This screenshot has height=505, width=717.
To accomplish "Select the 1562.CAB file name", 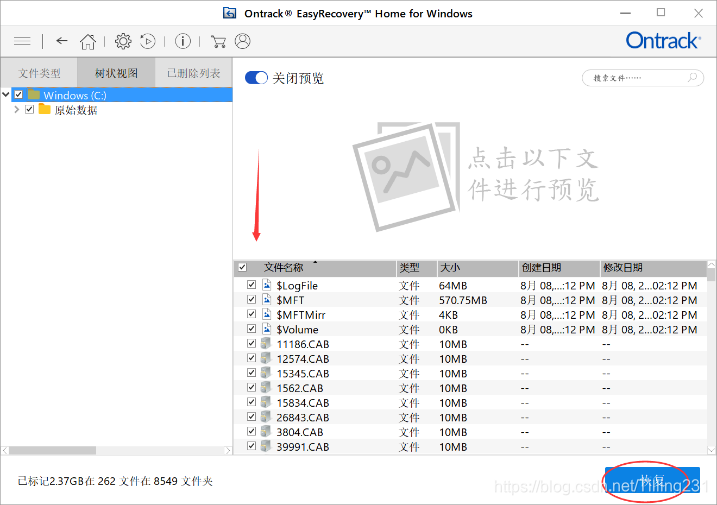I will pos(300,388).
